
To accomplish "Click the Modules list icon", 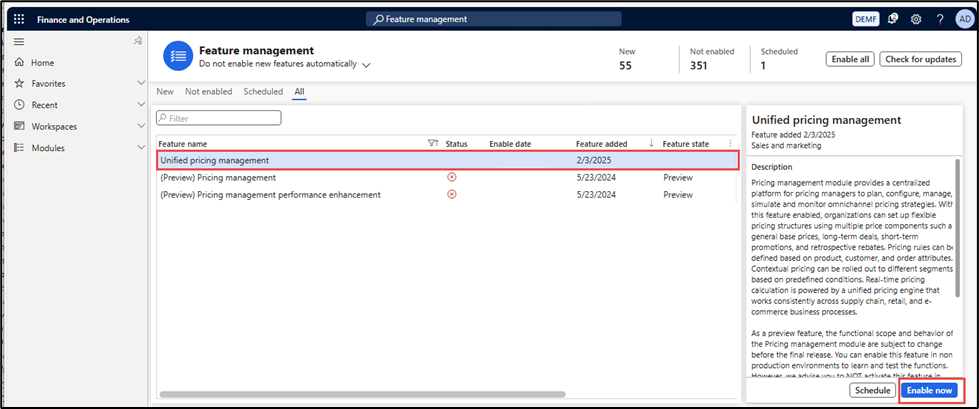I will (x=19, y=148).
